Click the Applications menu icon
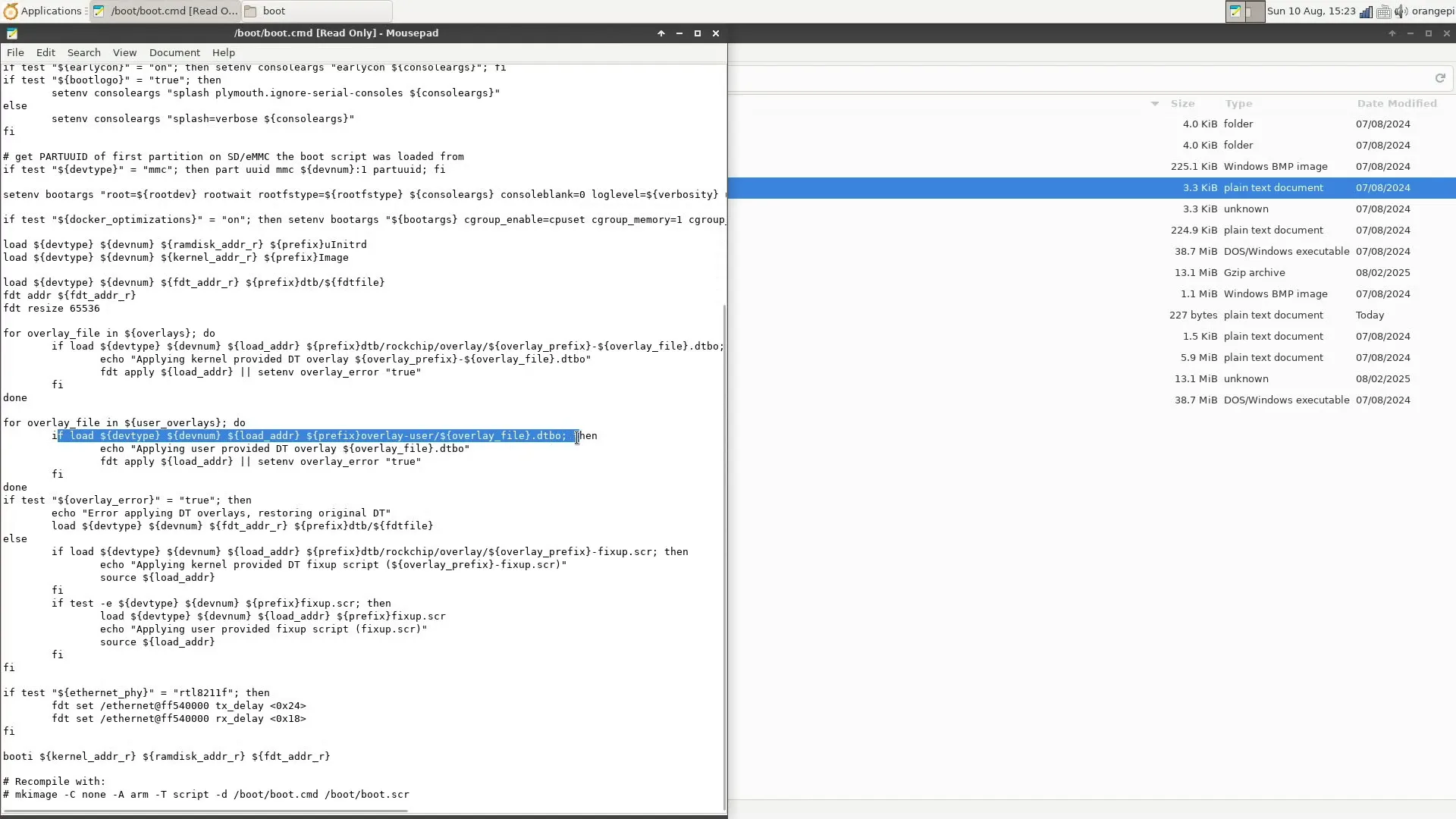1456x819 pixels. point(11,11)
